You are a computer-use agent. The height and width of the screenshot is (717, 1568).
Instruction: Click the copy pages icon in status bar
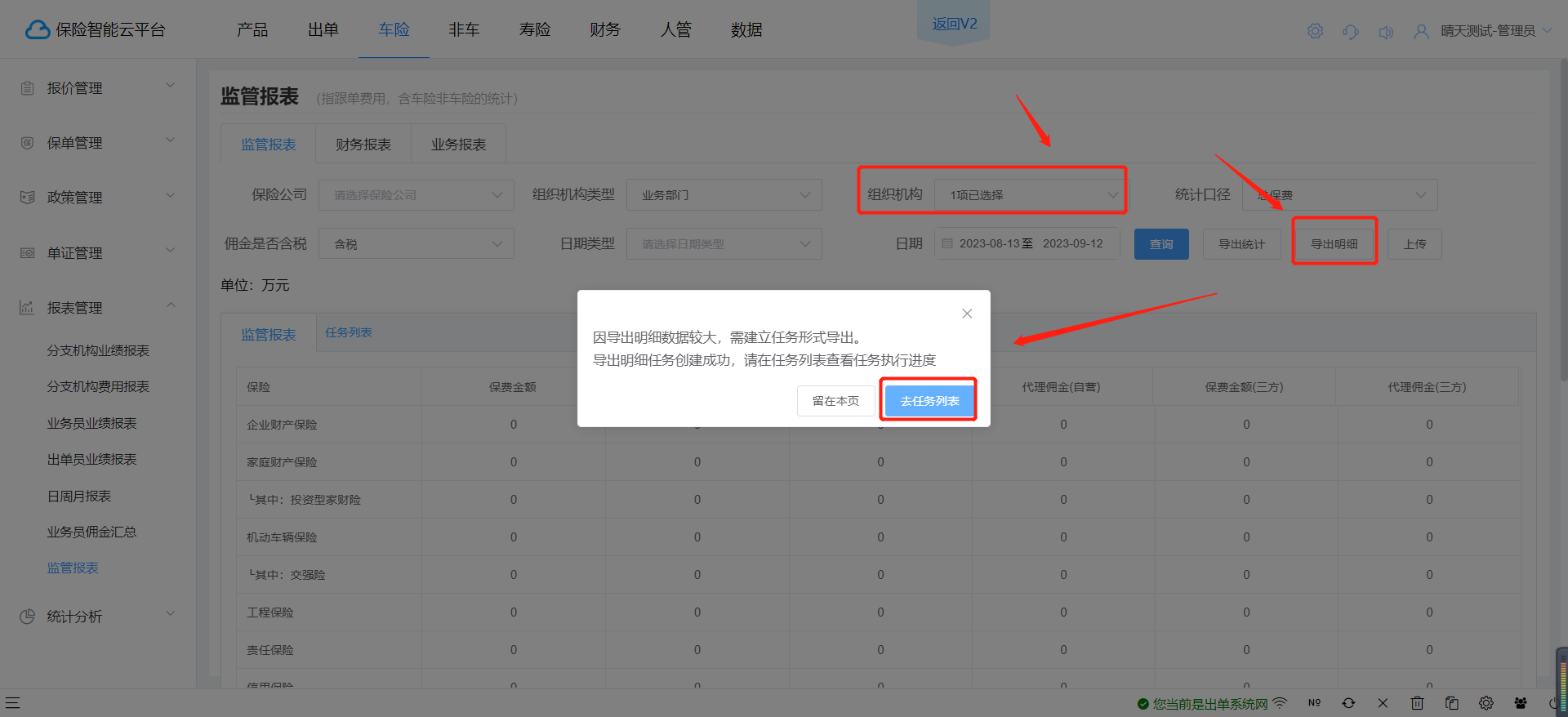(x=1451, y=702)
